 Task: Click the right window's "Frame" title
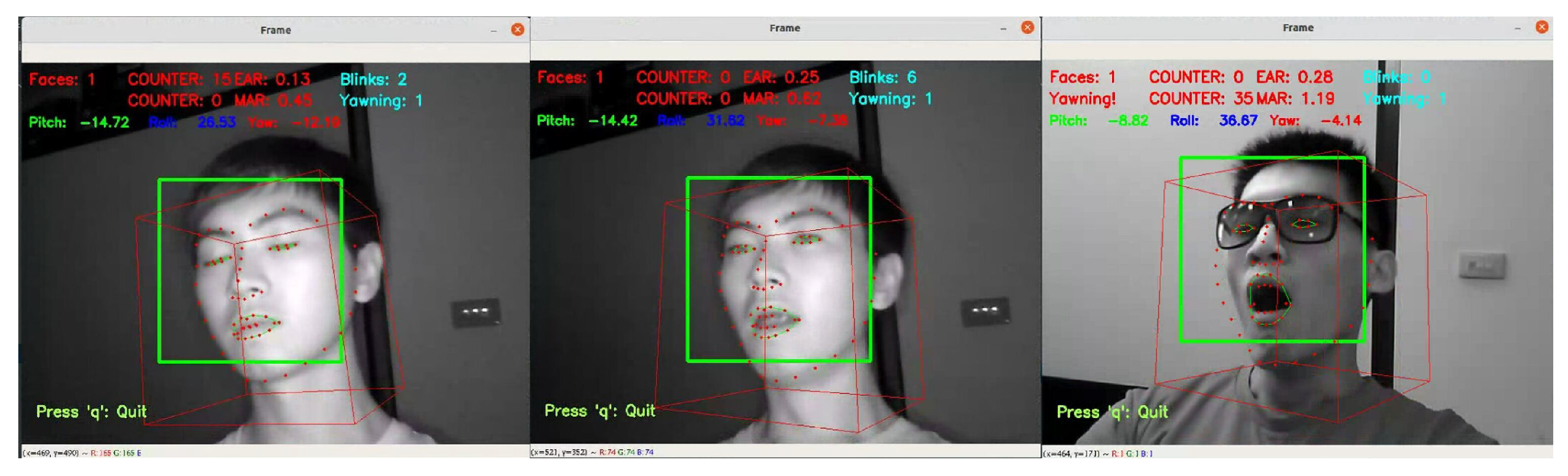point(1298,27)
